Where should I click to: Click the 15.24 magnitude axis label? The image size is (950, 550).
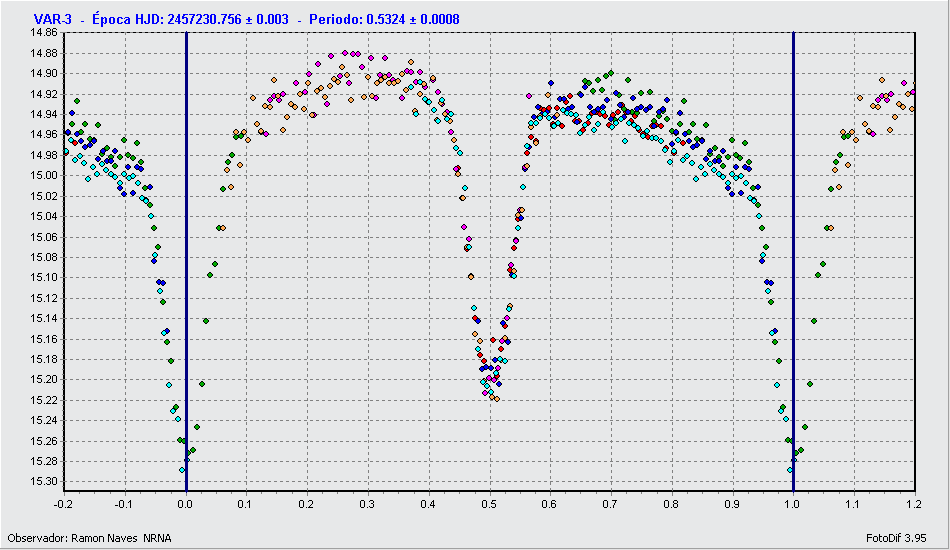44,420
